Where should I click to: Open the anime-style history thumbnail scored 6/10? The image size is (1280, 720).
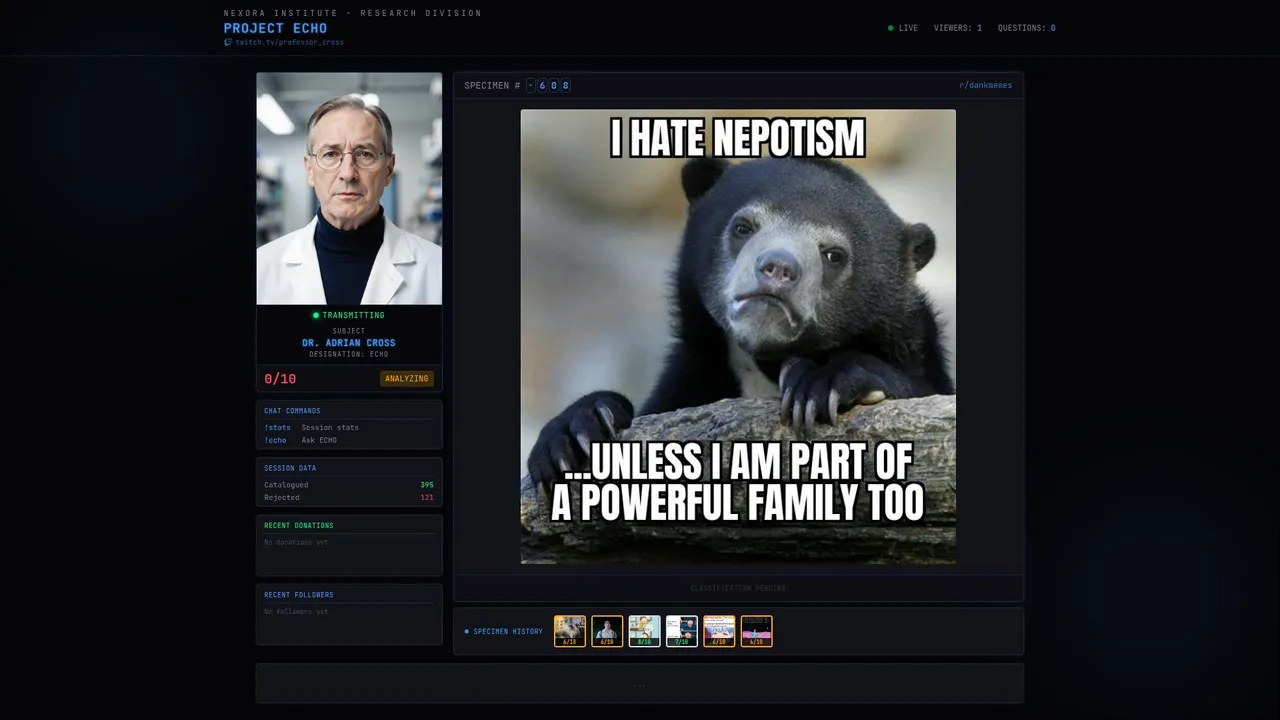pyautogui.click(x=719, y=631)
